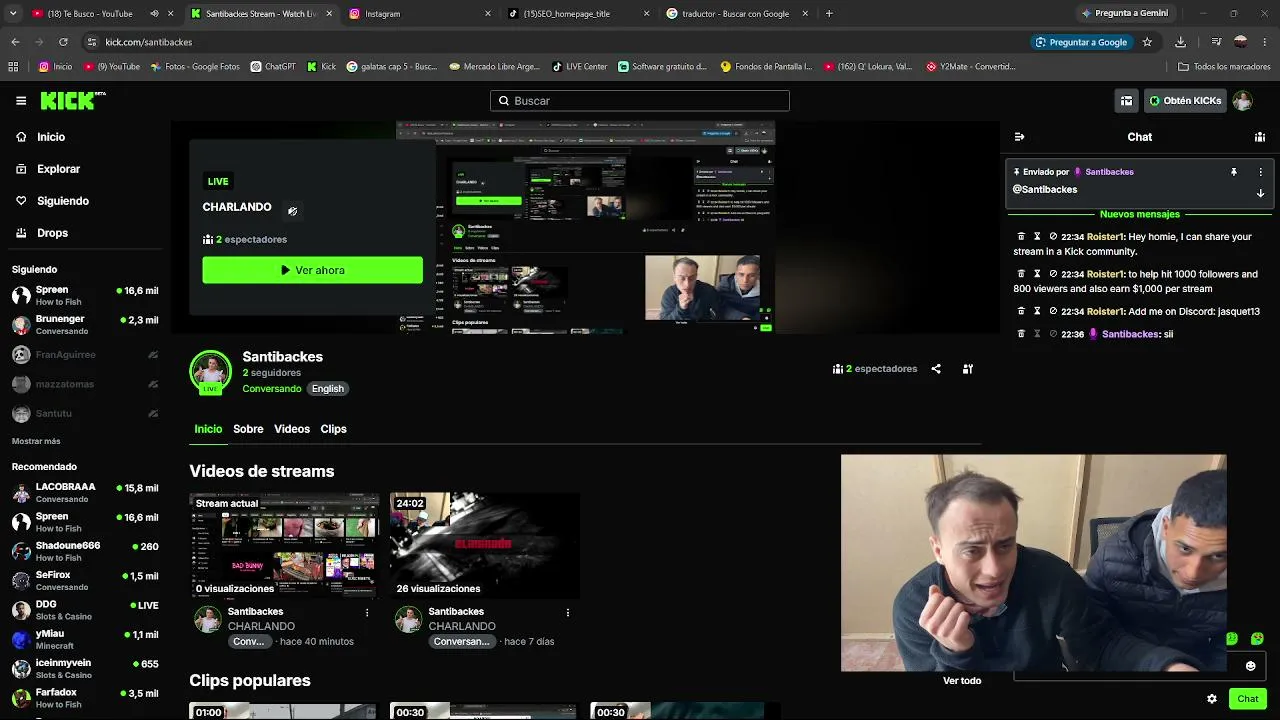Click the Ver ahora button
The image size is (1280, 720).
312,270
